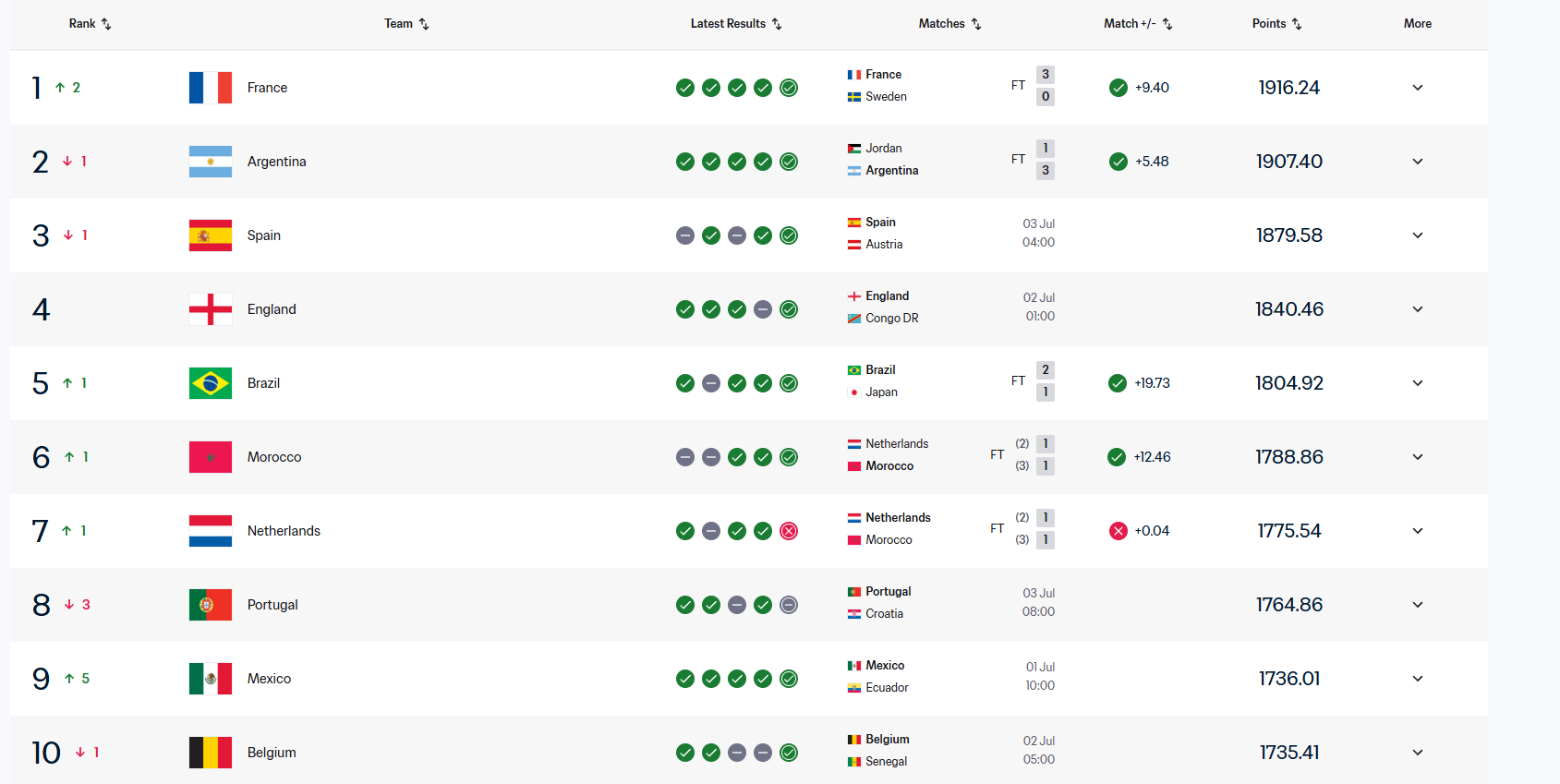Sort by Latest Results header
1560x784 pixels.
click(737, 24)
